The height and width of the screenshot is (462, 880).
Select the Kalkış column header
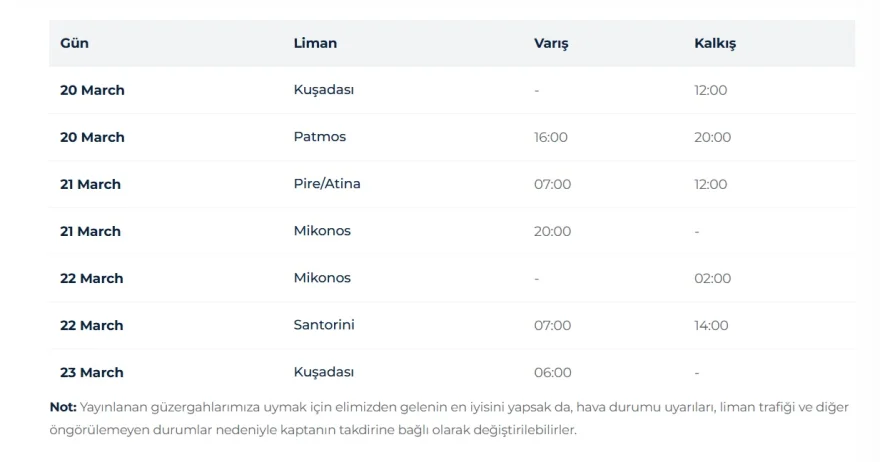pyautogui.click(x=715, y=43)
